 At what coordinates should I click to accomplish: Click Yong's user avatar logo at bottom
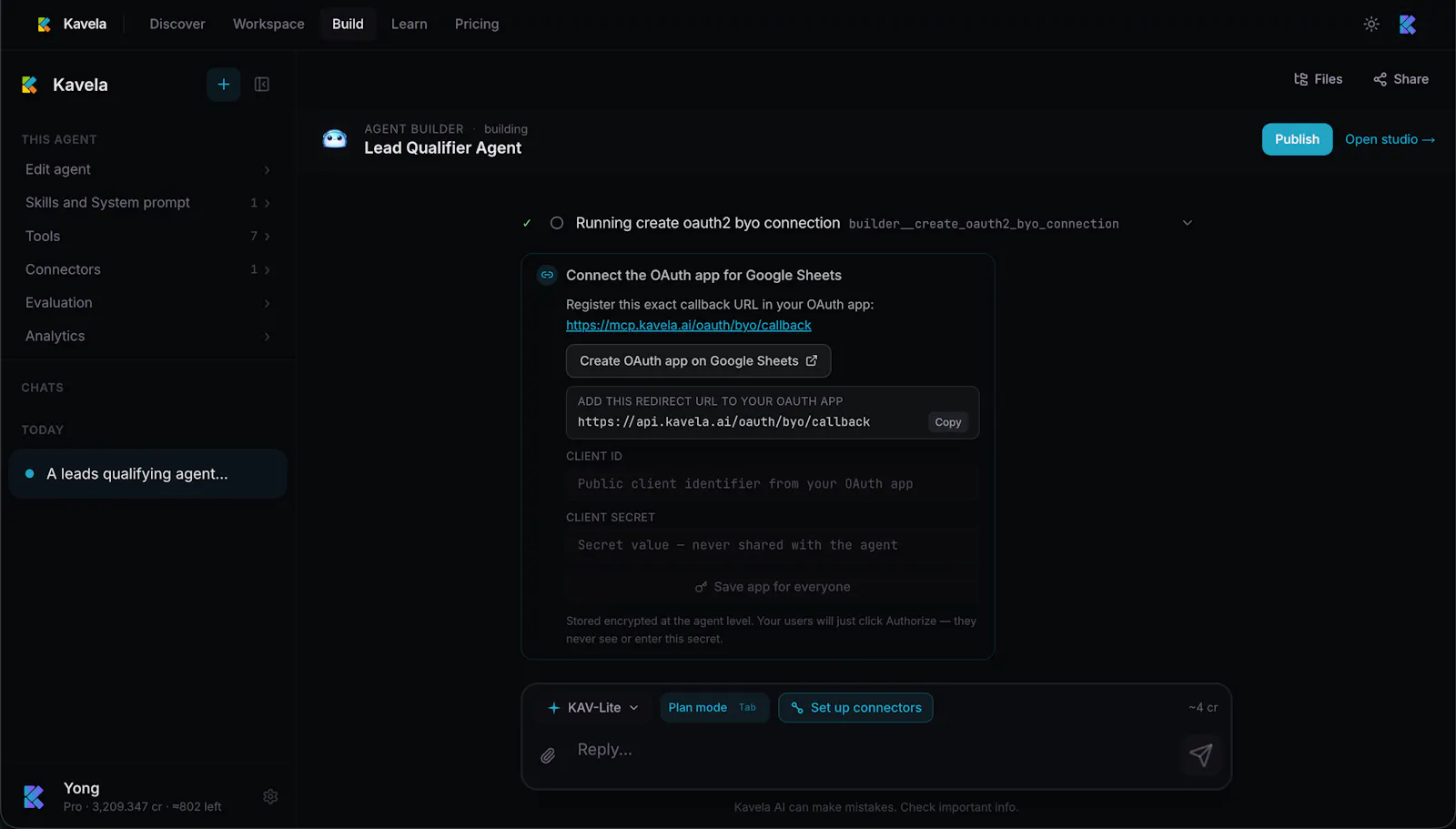pyautogui.click(x=34, y=797)
